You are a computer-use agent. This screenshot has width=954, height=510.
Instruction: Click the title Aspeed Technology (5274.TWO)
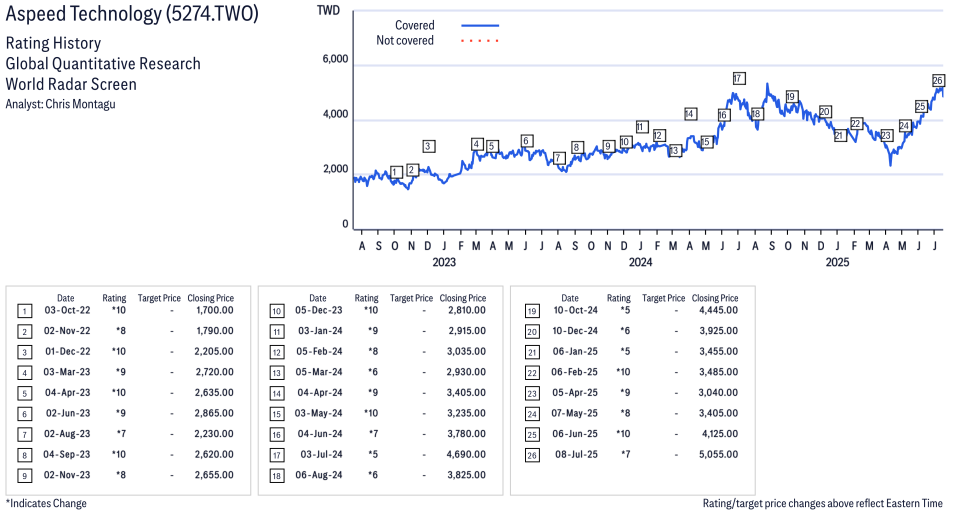tap(132, 14)
